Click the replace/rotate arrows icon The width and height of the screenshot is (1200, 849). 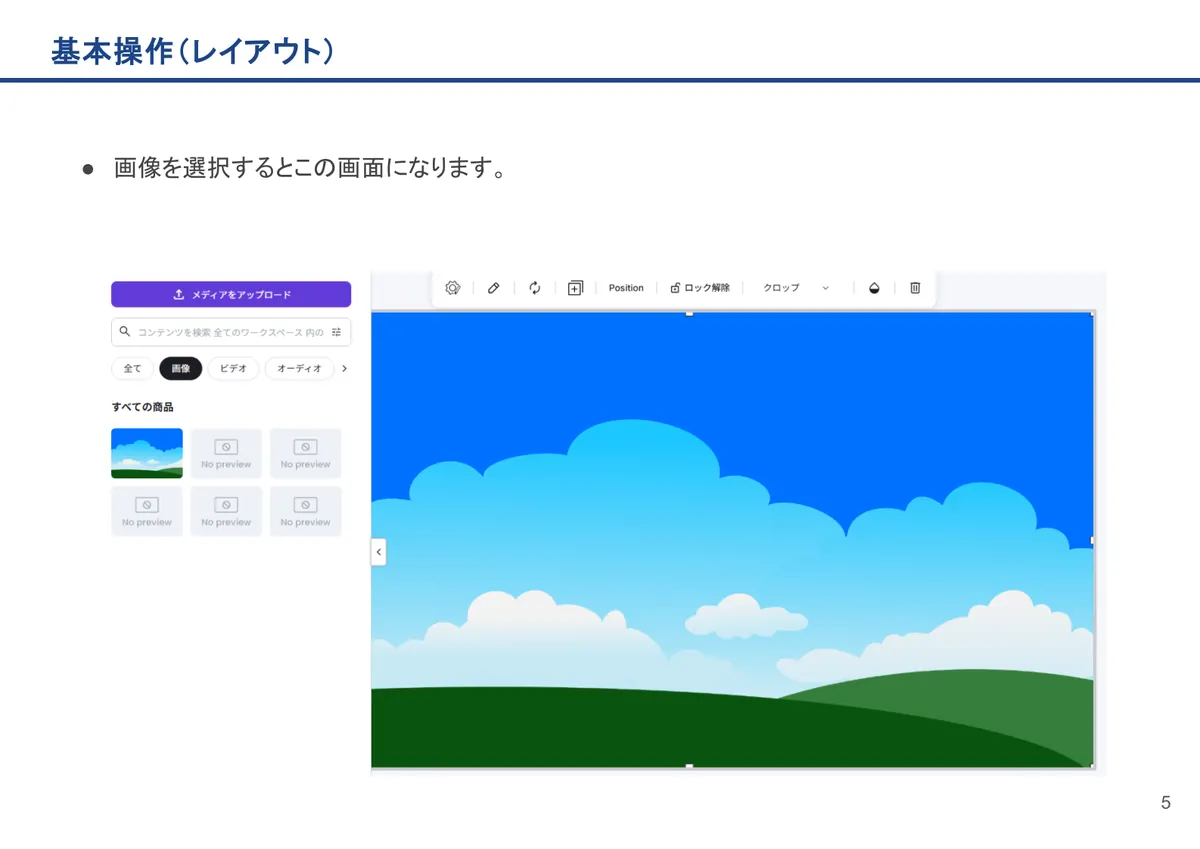tap(535, 288)
